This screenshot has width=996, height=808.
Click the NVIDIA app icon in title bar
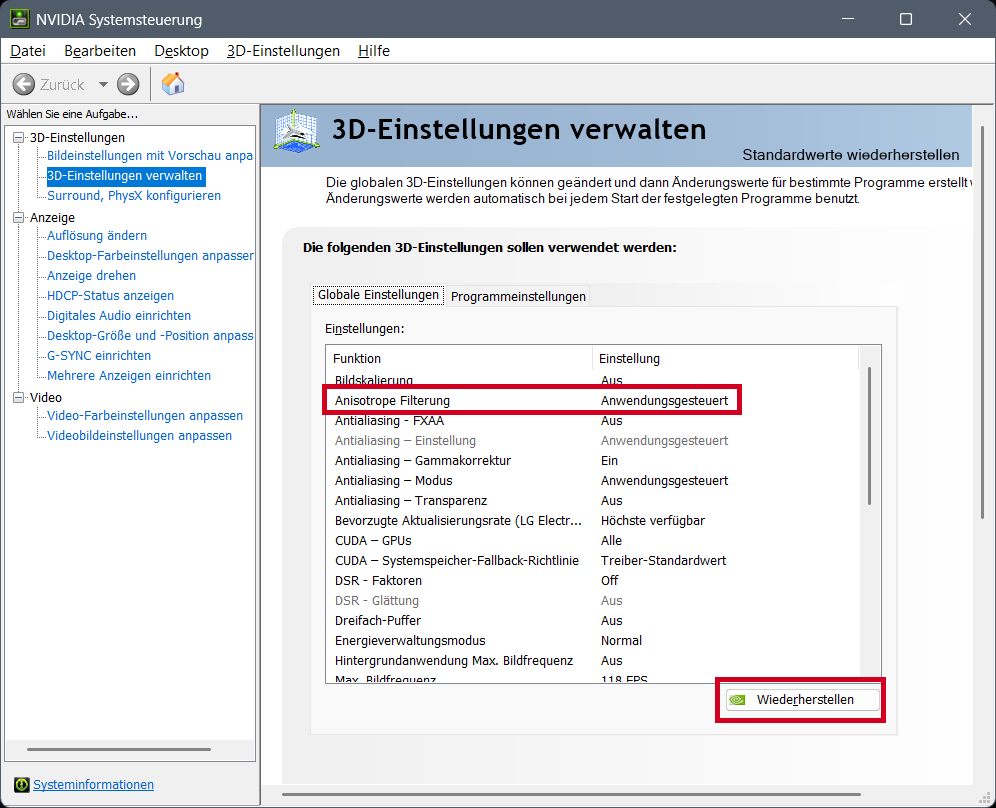(x=20, y=19)
